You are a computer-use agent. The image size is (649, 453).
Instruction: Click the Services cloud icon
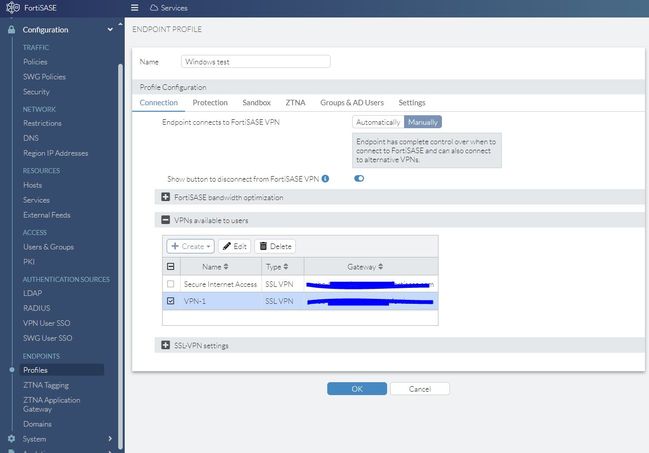(x=154, y=8)
